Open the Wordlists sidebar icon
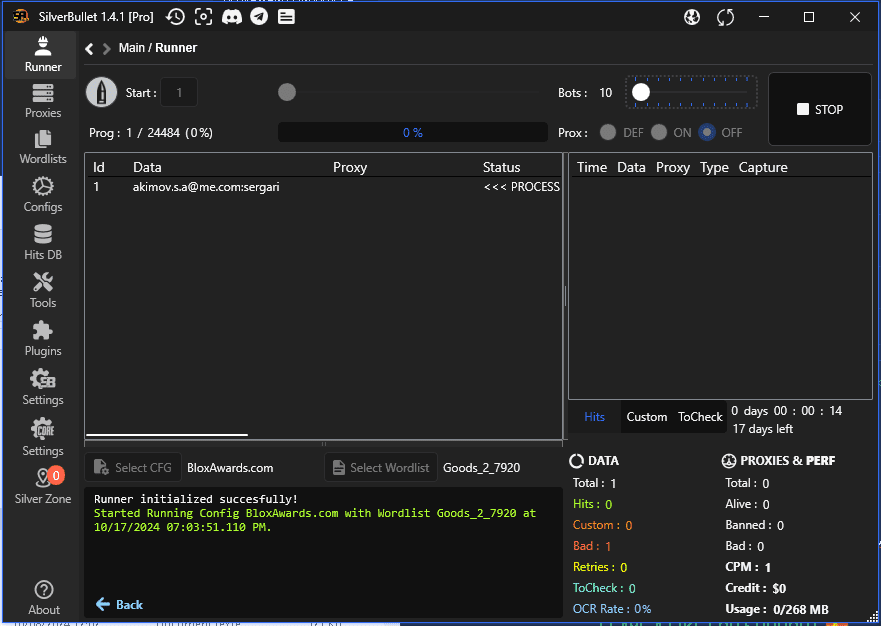881x626 pixels. [x=43, y=148]
